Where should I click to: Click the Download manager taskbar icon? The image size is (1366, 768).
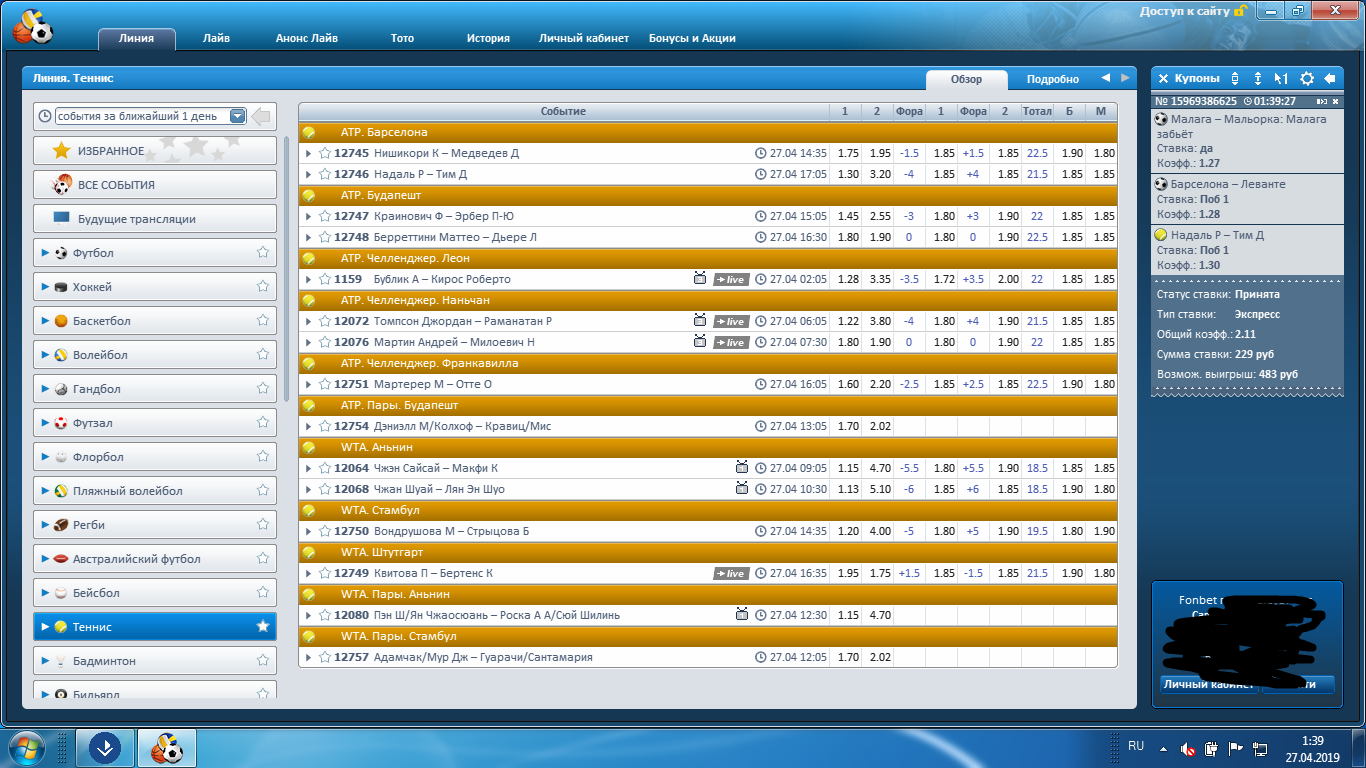coord(105,747)
